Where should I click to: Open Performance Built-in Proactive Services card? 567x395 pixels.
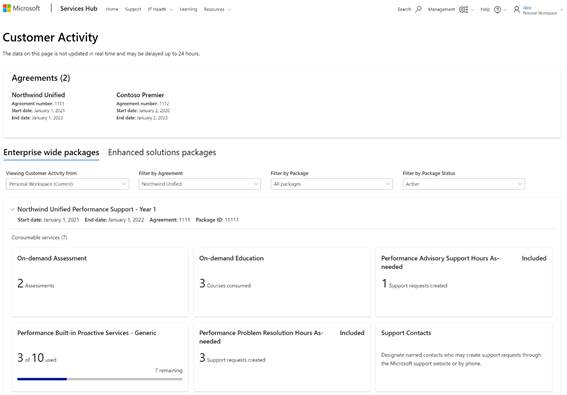[x=100, y=357]
